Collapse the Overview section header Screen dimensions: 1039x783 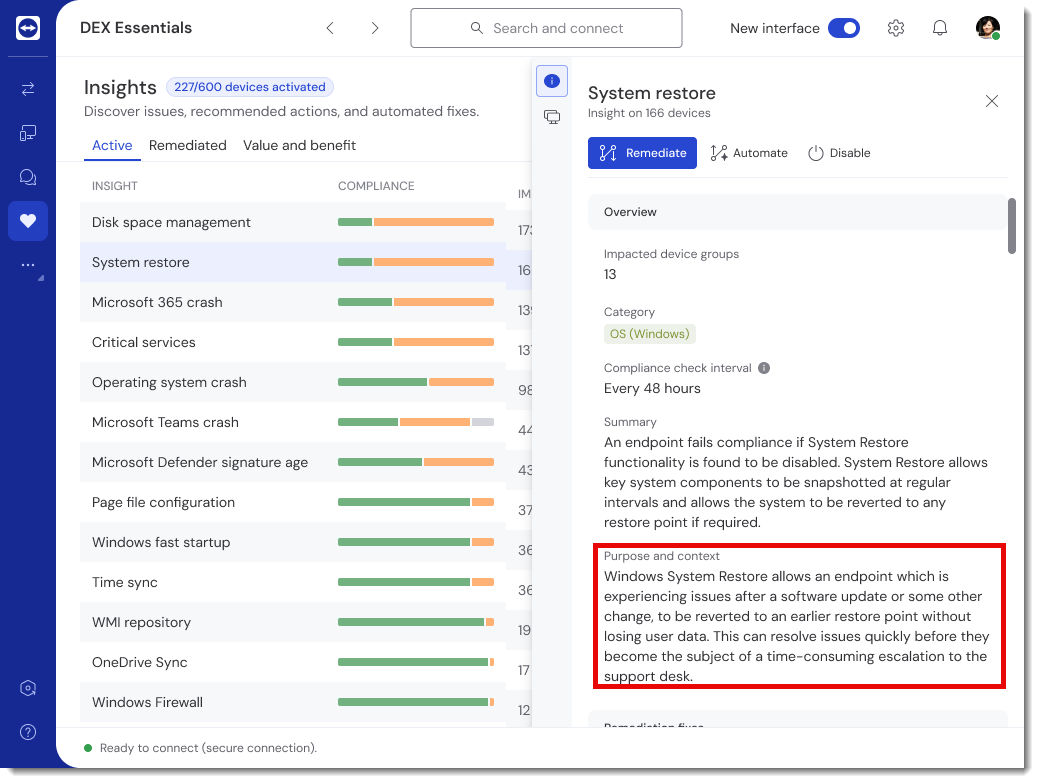click(x=797, y=212)
